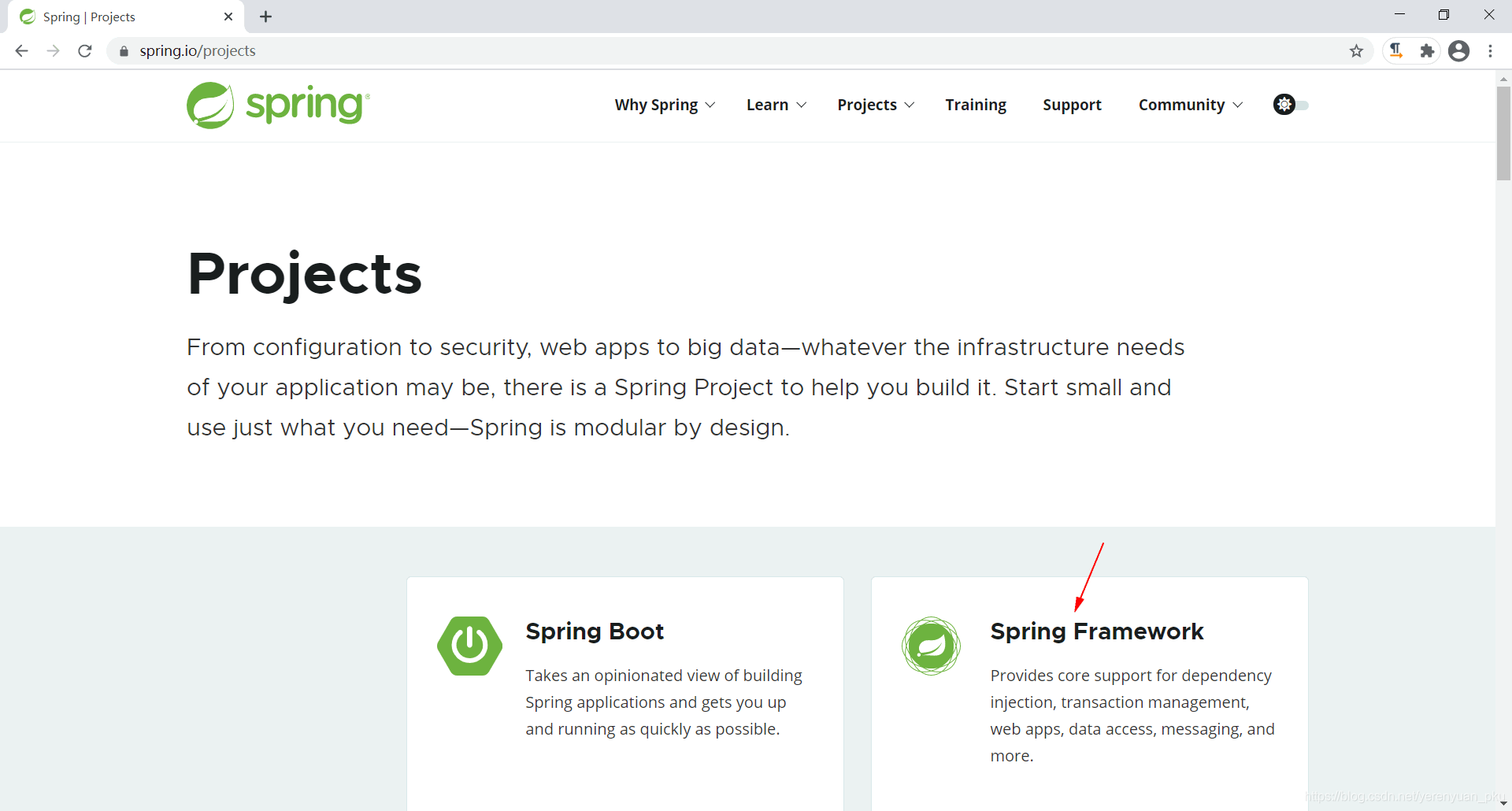Close the Spring | Projects tab

[x=228, y=17]
